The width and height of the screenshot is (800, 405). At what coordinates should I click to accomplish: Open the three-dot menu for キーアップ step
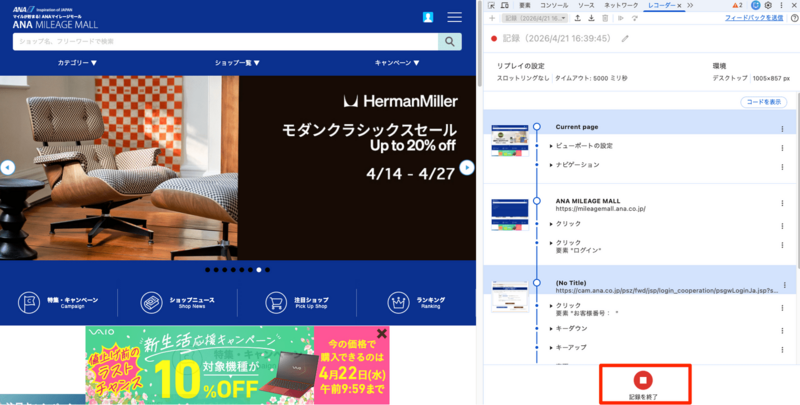(x=782, y=349)
